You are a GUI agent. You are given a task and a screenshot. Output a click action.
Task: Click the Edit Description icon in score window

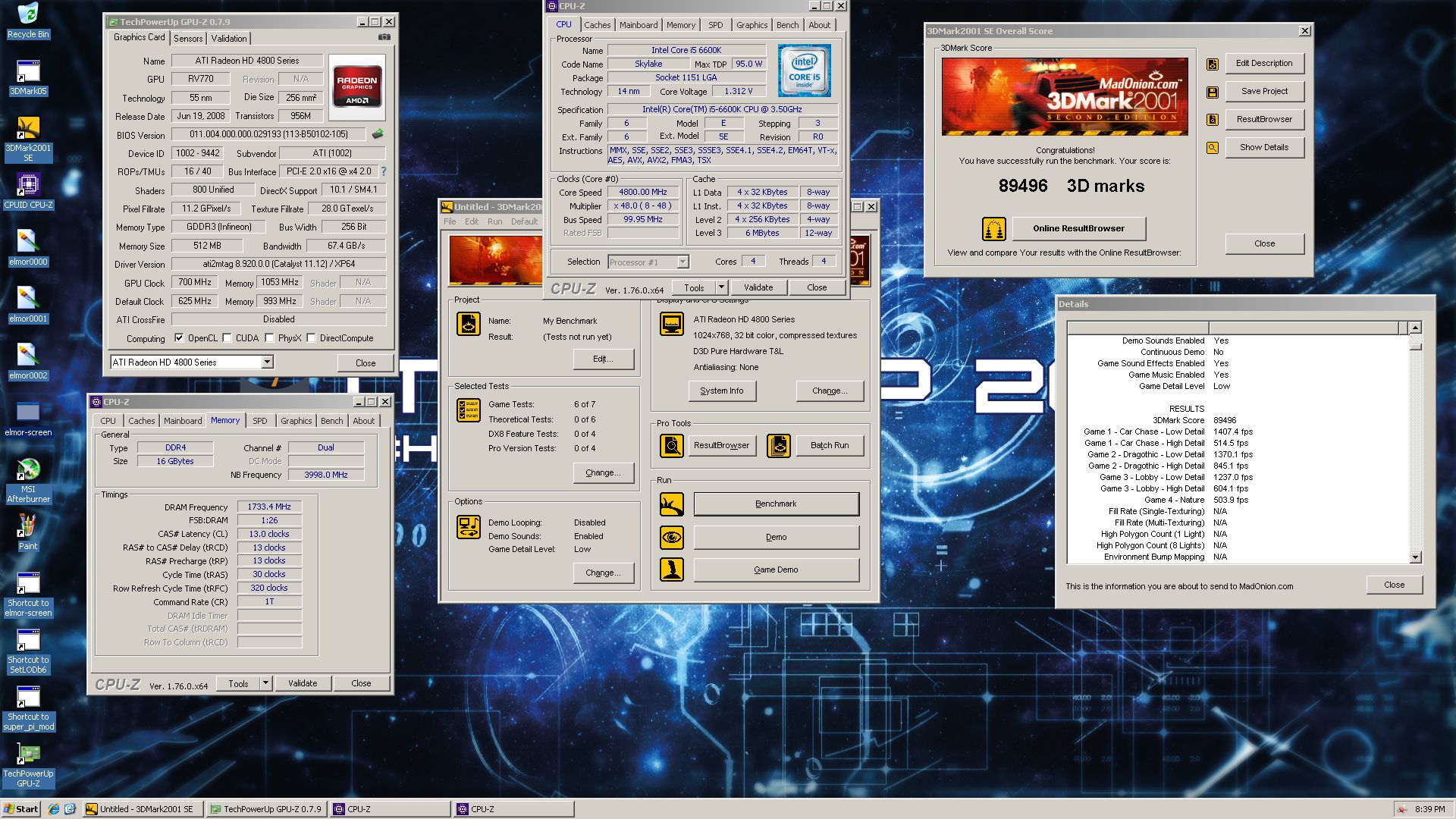coord(1213,64)
